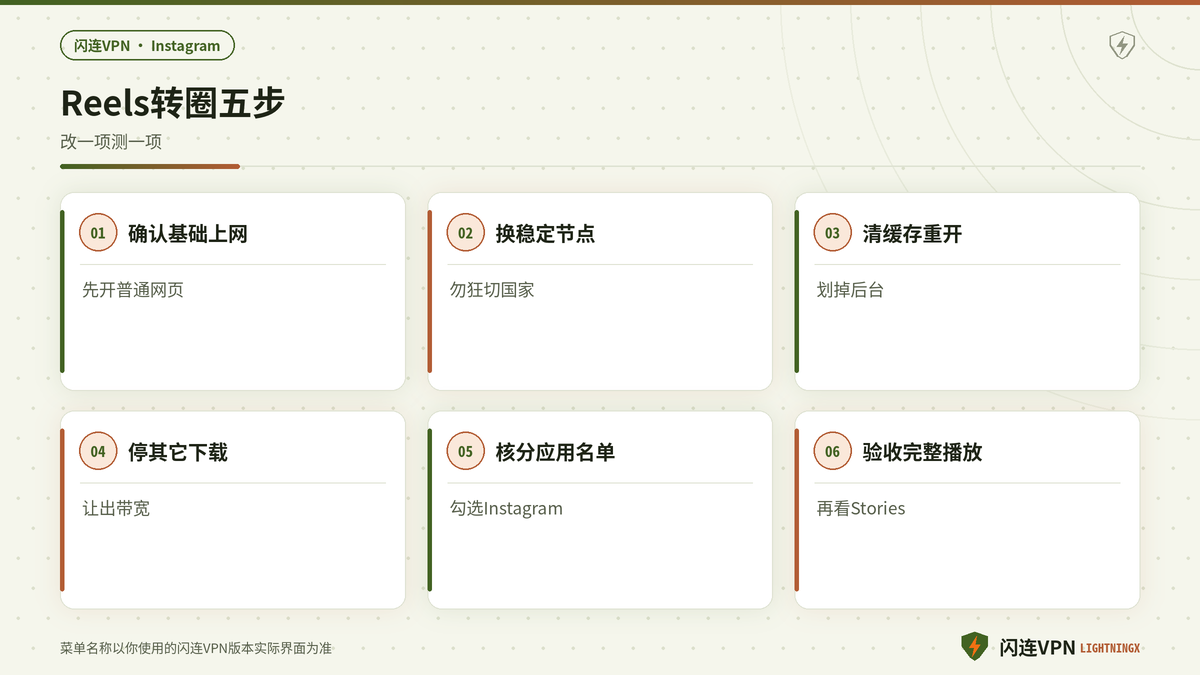Select the 05 step number circle
Image resolution: width=1200 pixels, height=675 pixels.
tap(465, 452)
